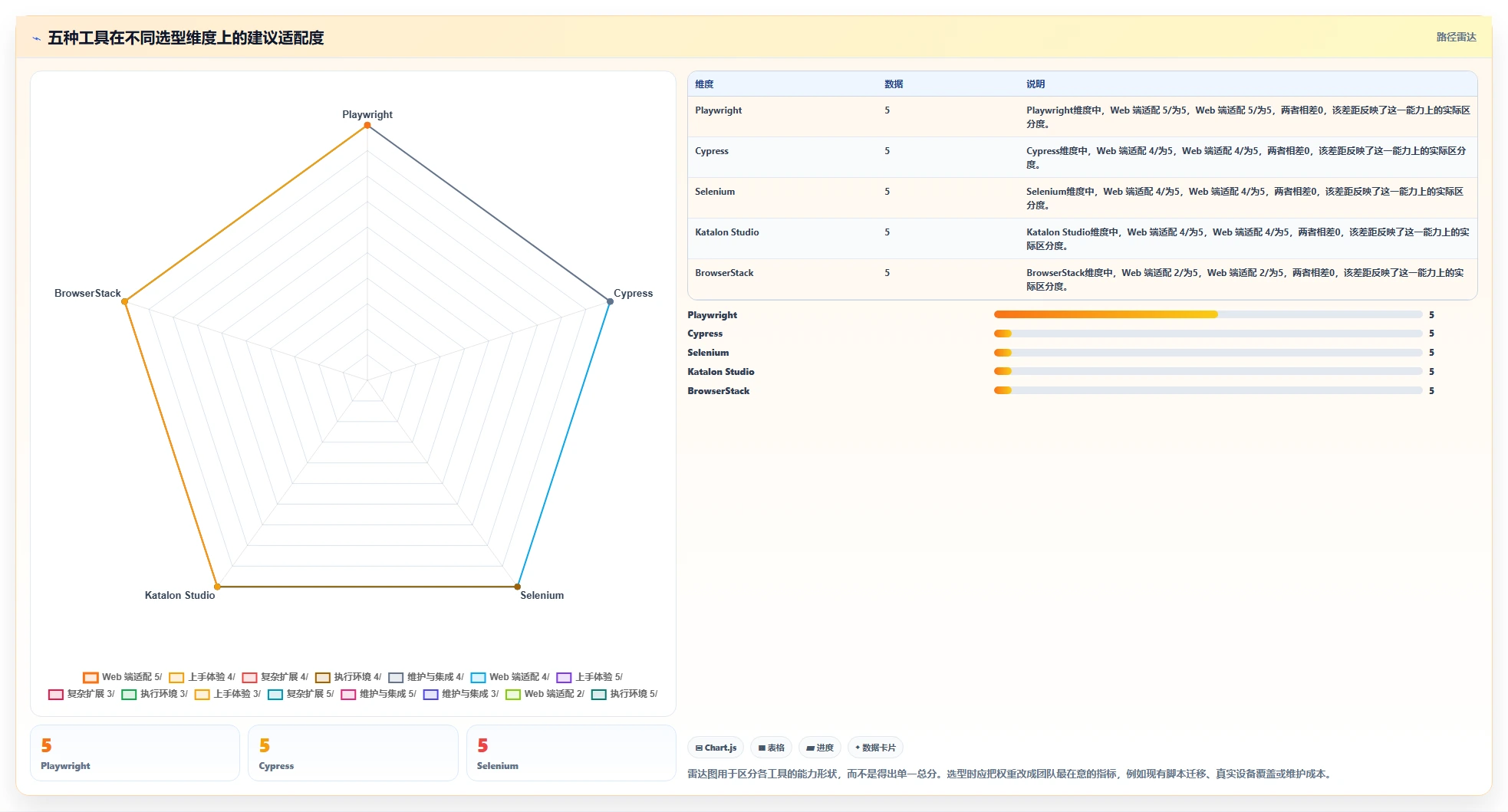Click the BrowserStack axis label on radar

pos(87,293)
